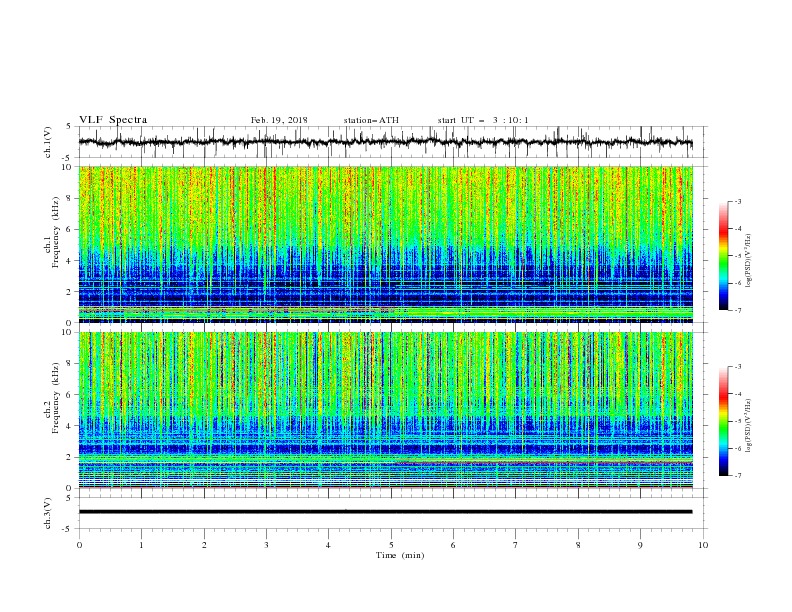Click time axis tick label "7"

pyautogui.click(x=516, y=545)
